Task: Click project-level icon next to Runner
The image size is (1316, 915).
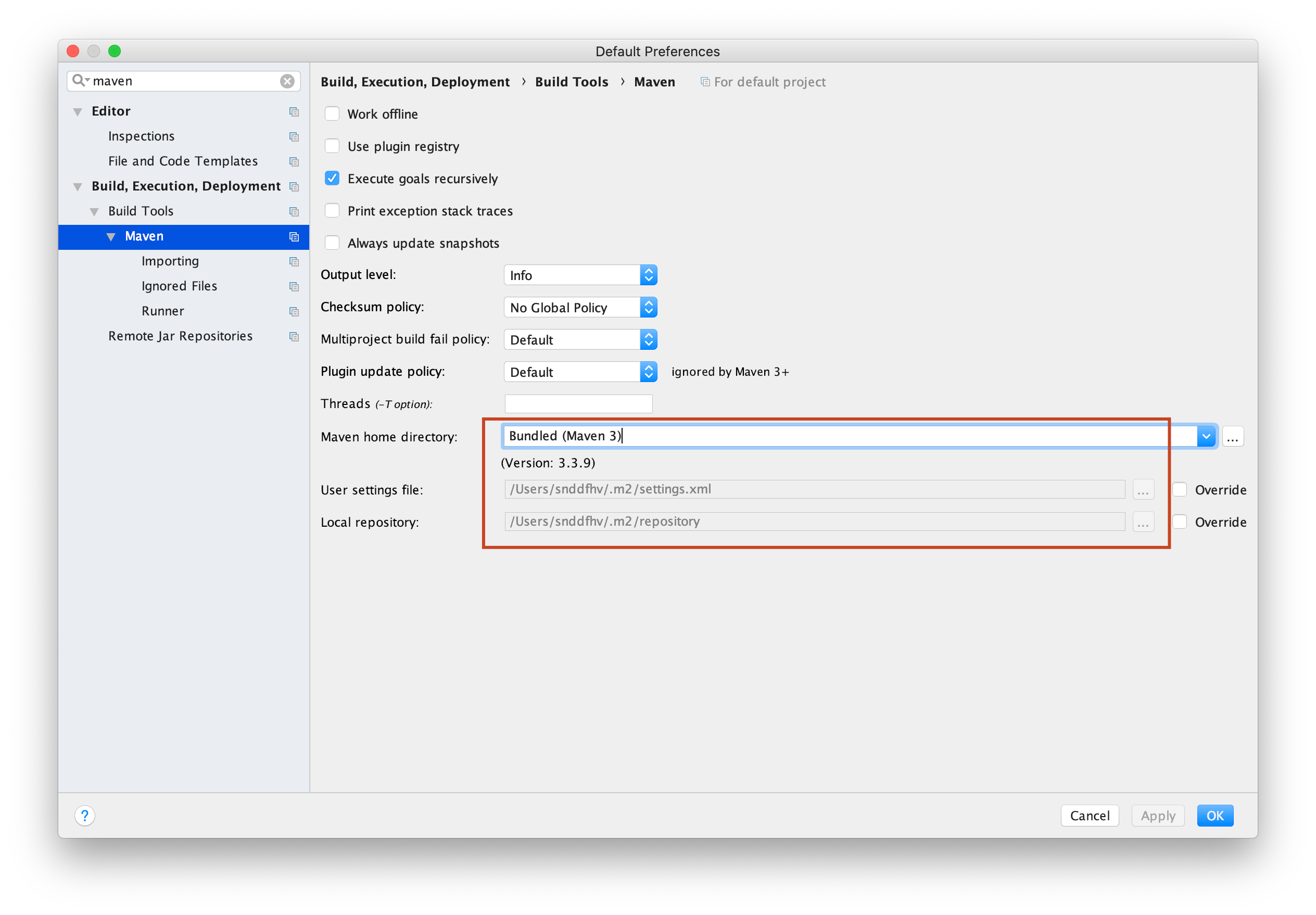Action: [294, 312]
